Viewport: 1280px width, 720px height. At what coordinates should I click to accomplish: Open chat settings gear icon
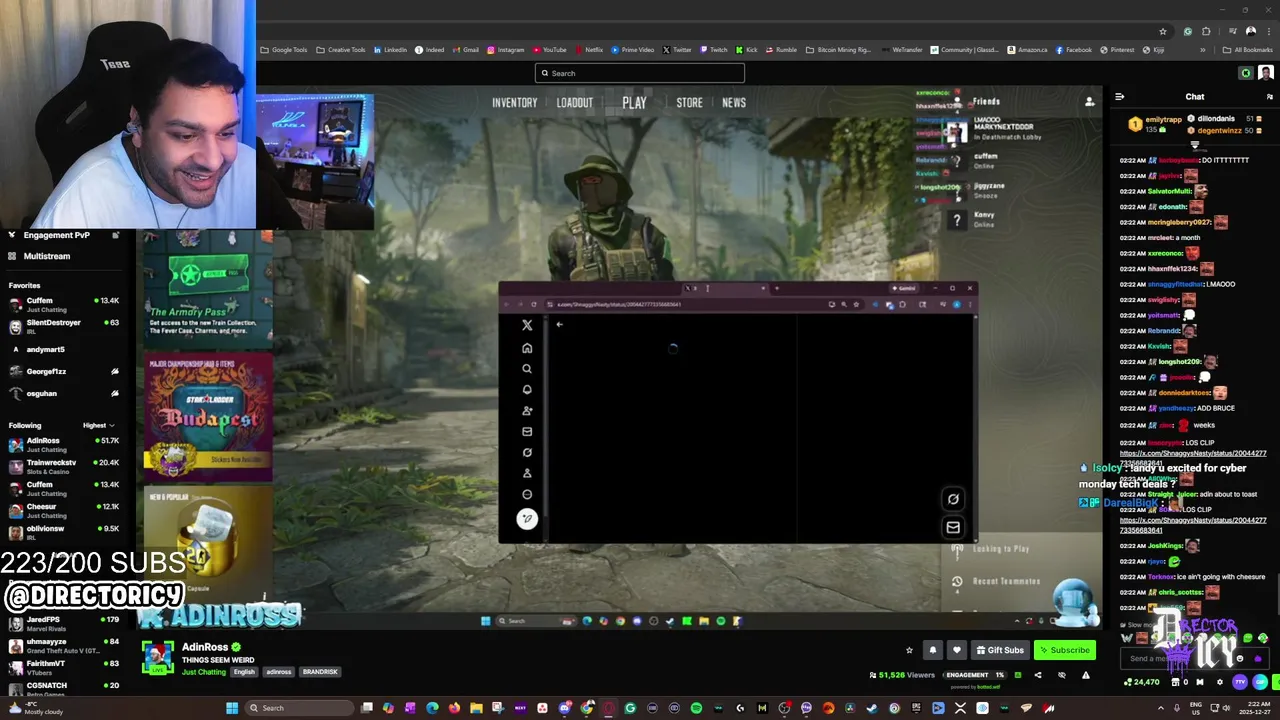(x=1219, y=682)
